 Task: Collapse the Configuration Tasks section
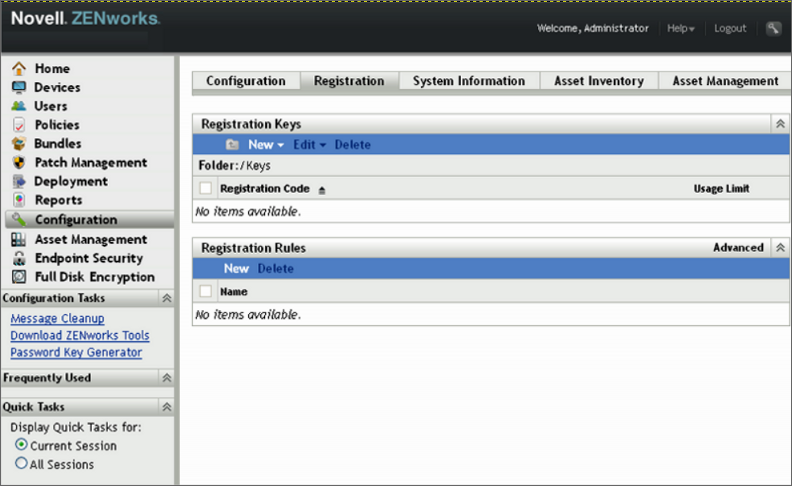[x=166, y=298]
